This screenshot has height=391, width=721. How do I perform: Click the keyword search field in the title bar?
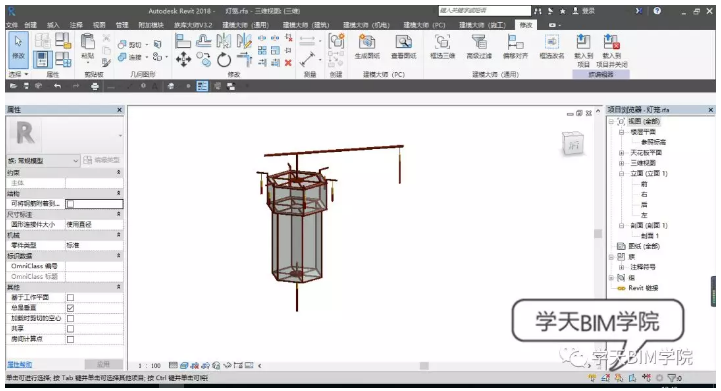click(484, 11)
